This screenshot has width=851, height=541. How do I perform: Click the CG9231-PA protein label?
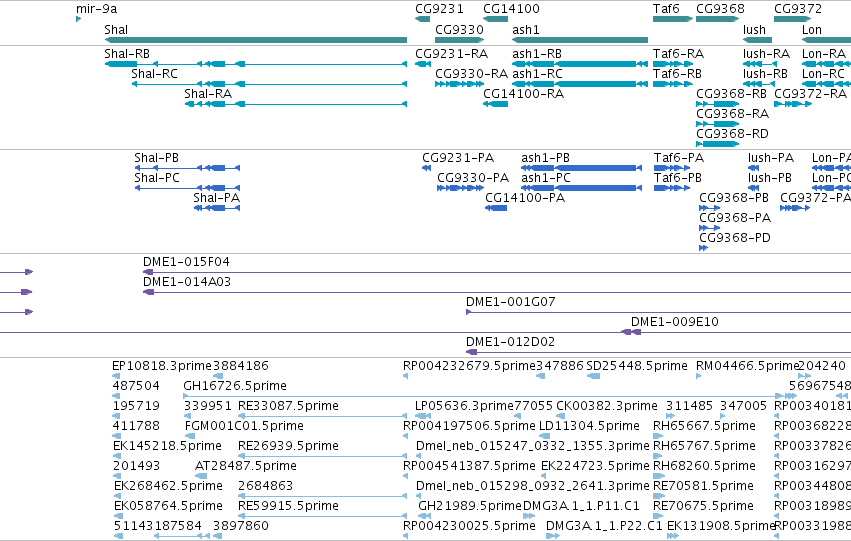458,158
